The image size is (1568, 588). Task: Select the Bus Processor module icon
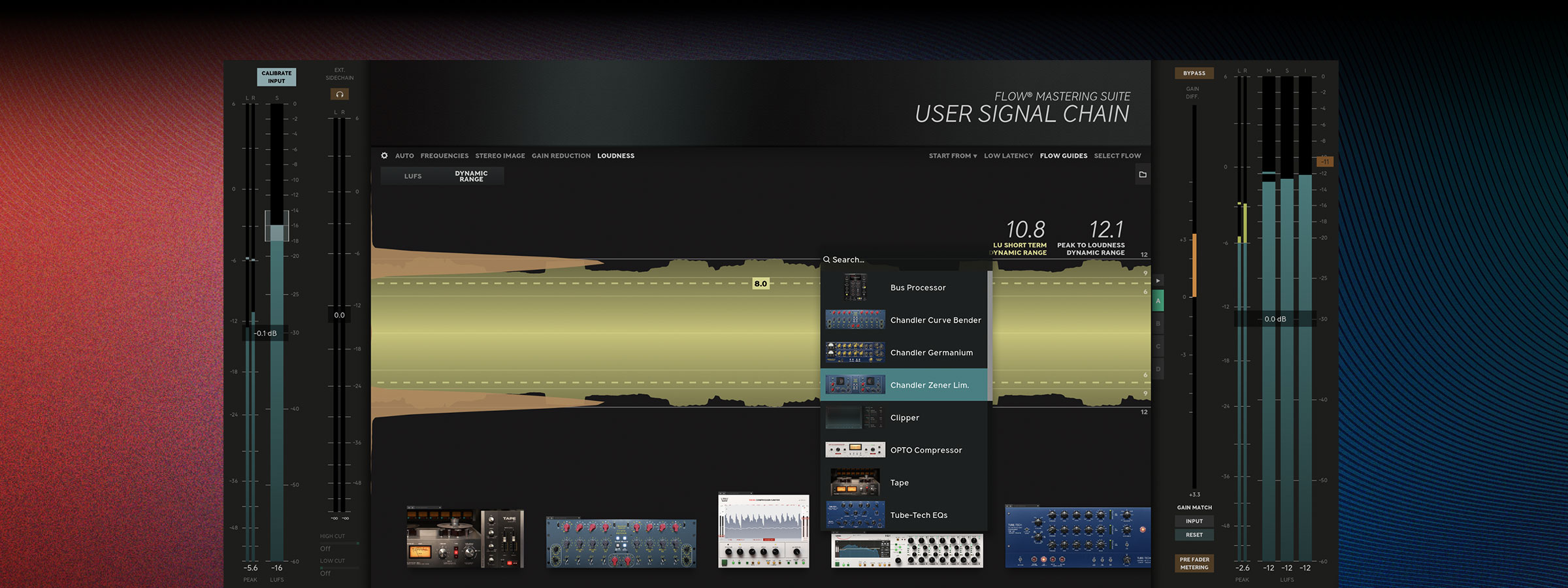[855, 287]
